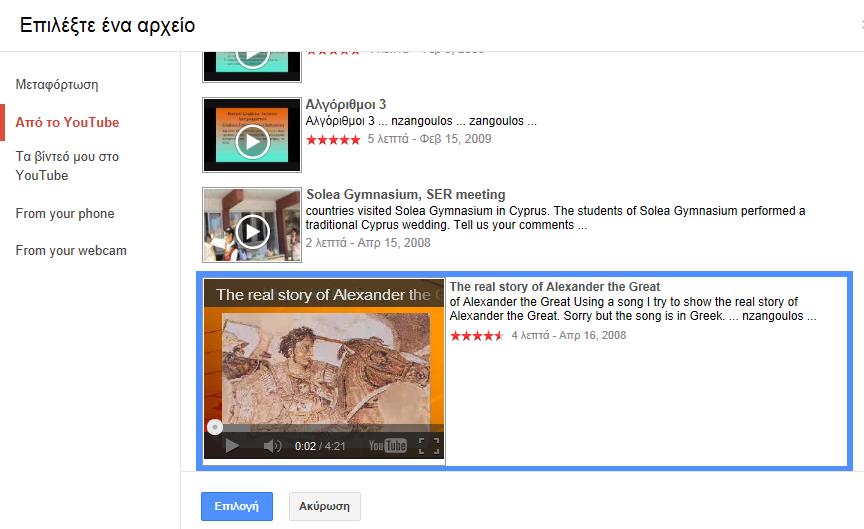Image resolution: width=864 pixels, height=529 pixels.
Task: Switch to From your phone tab
Action: pos(65,213)
